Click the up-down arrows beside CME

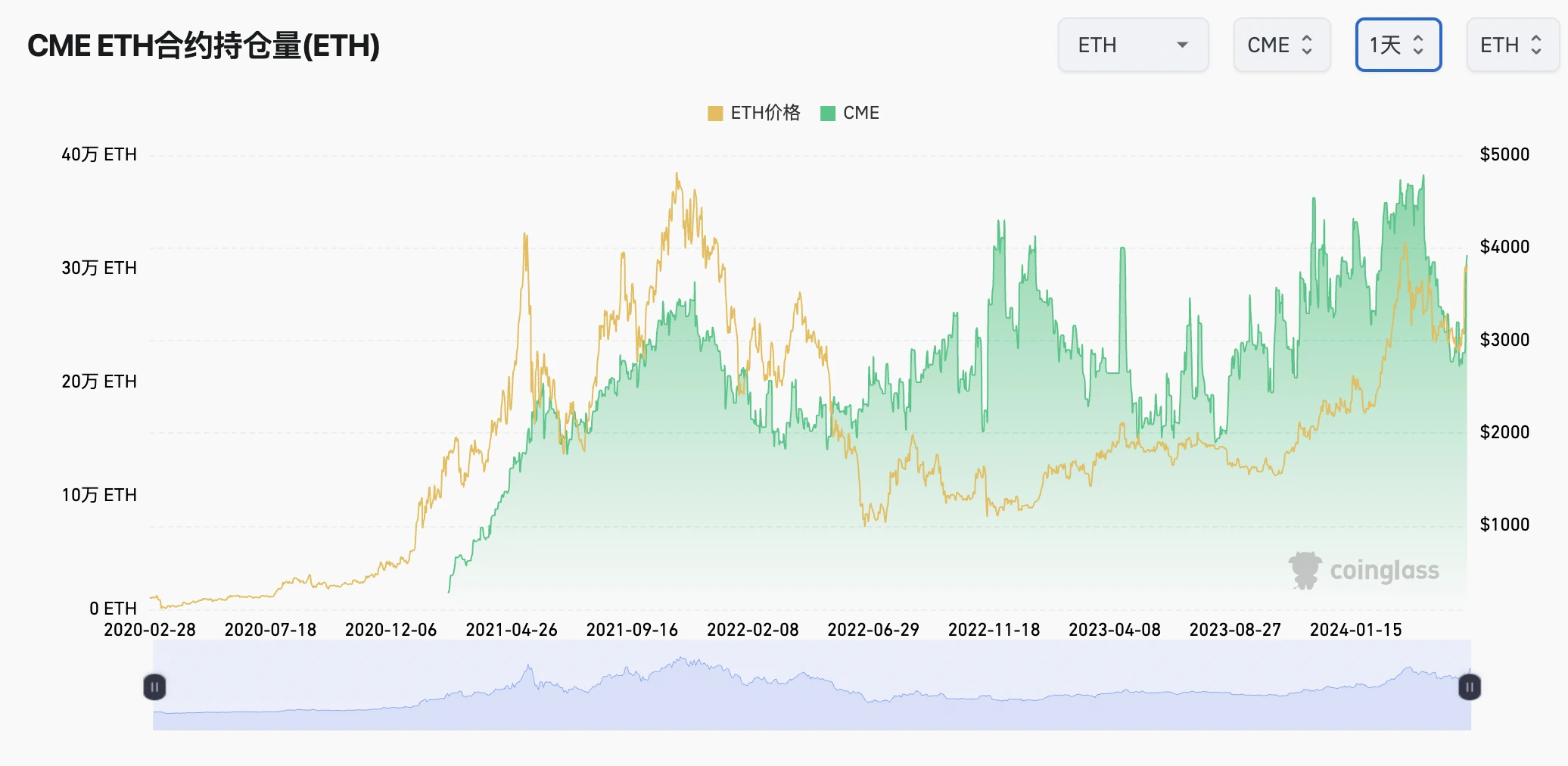(x=1307, y=45)
